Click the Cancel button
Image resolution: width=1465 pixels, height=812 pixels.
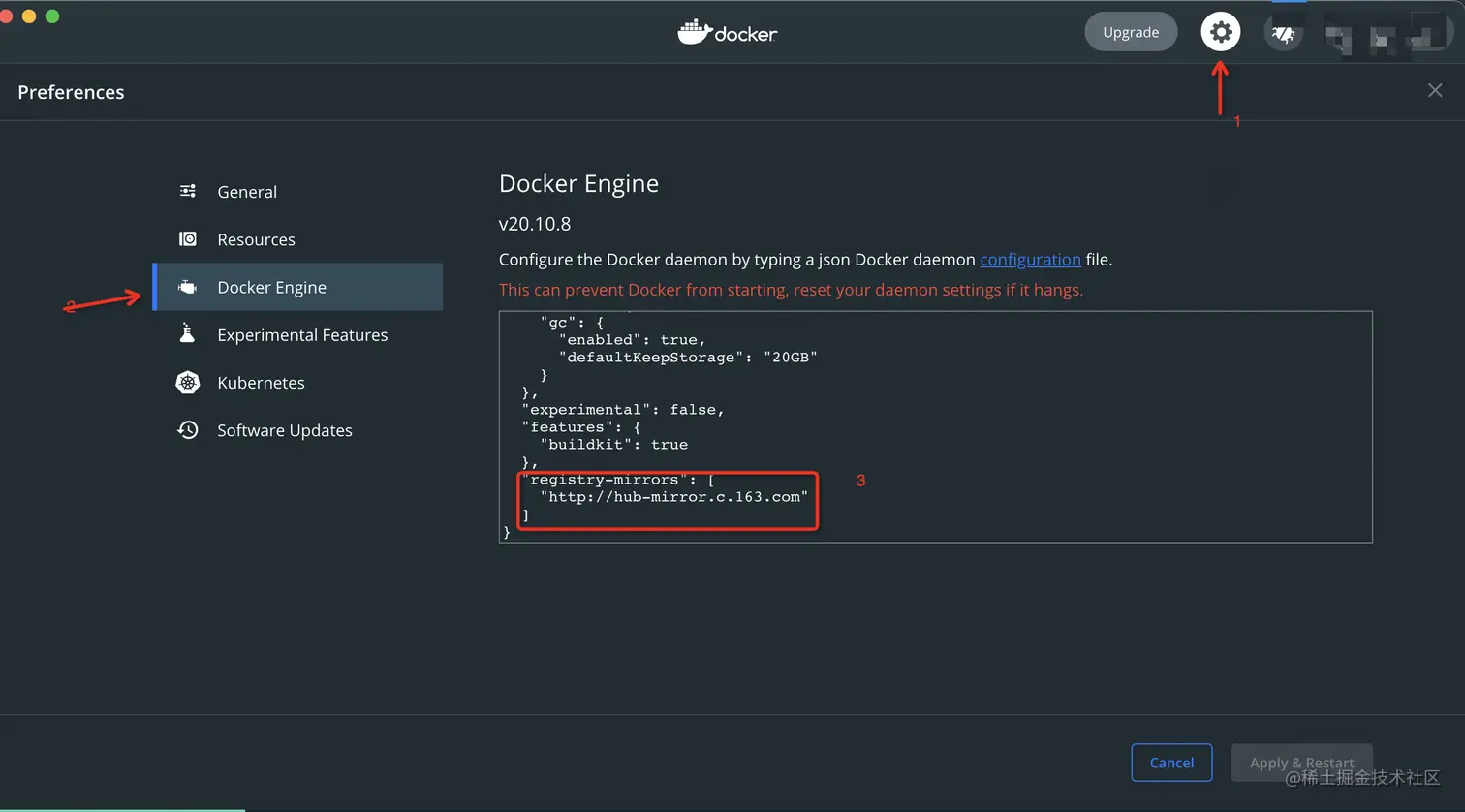[1170, 763]
